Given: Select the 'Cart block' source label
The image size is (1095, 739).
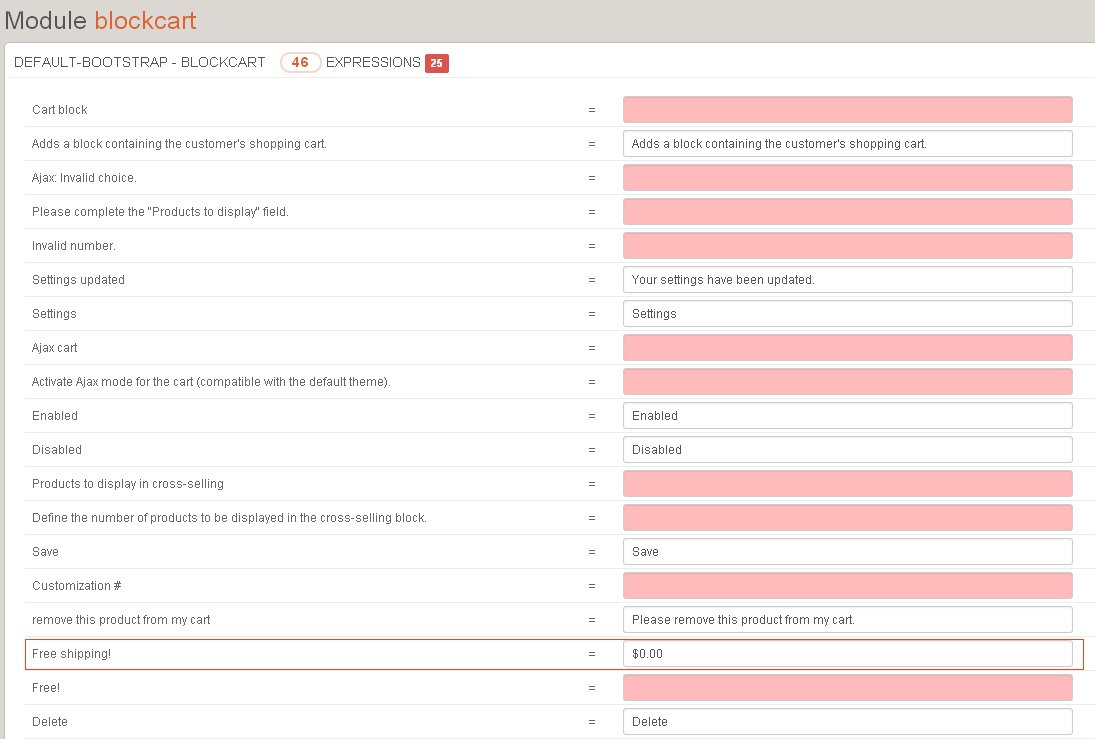Looking at the screenshot, I should click(x=60, y=110).
